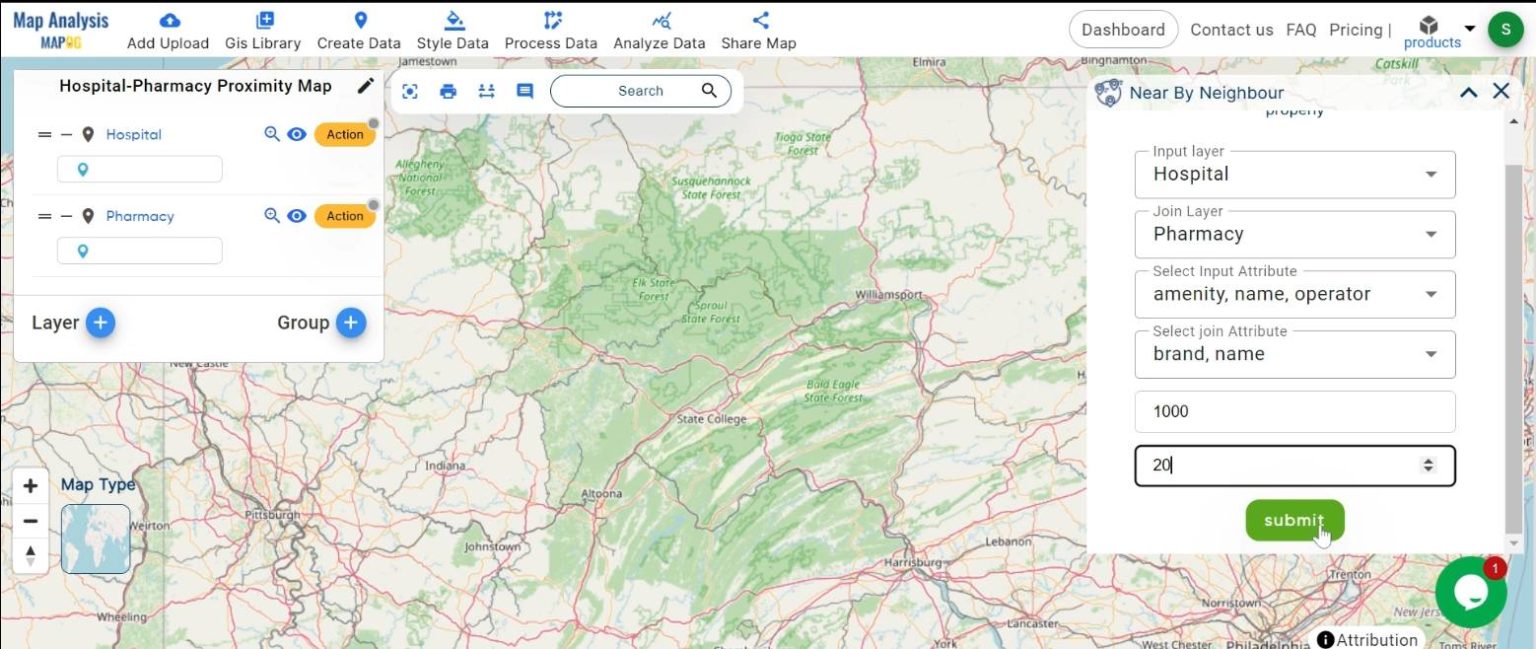Image resolution: width=1536 pixels, height=649 pixels.
Task: Open the Hospital layer Action button
Action: coord(345,134)
